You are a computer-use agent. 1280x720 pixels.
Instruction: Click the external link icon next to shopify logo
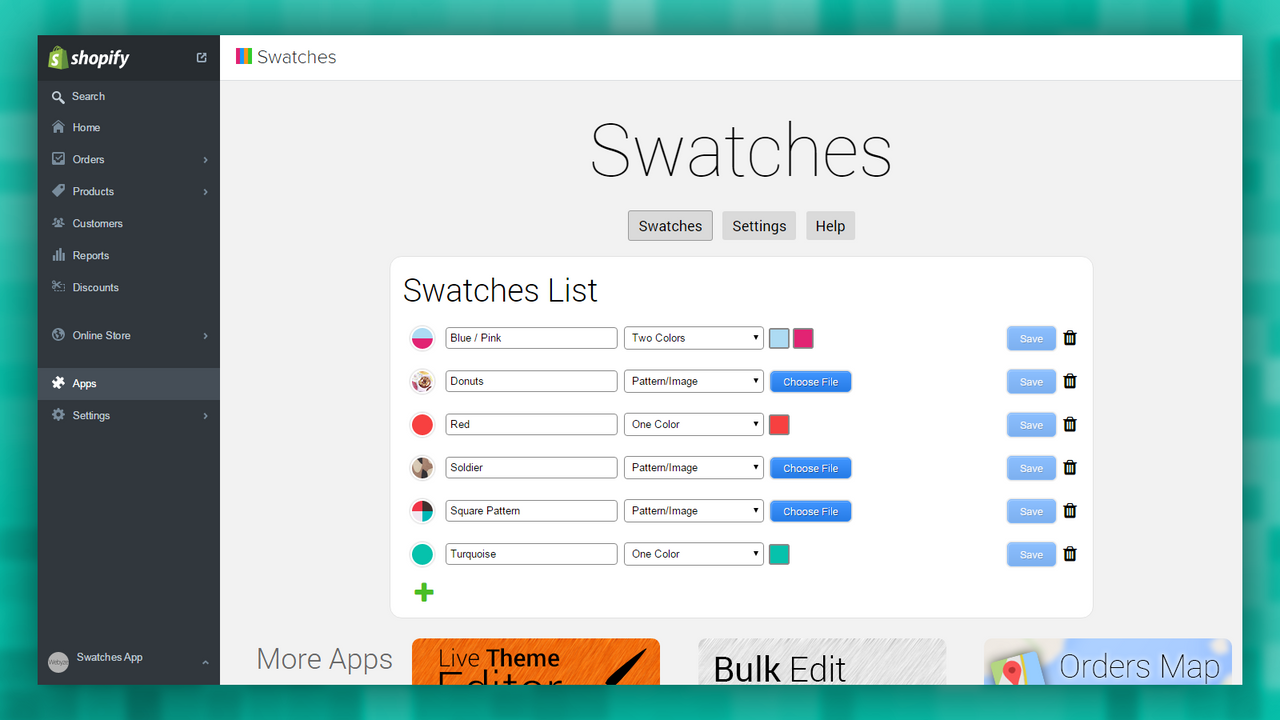201,57
